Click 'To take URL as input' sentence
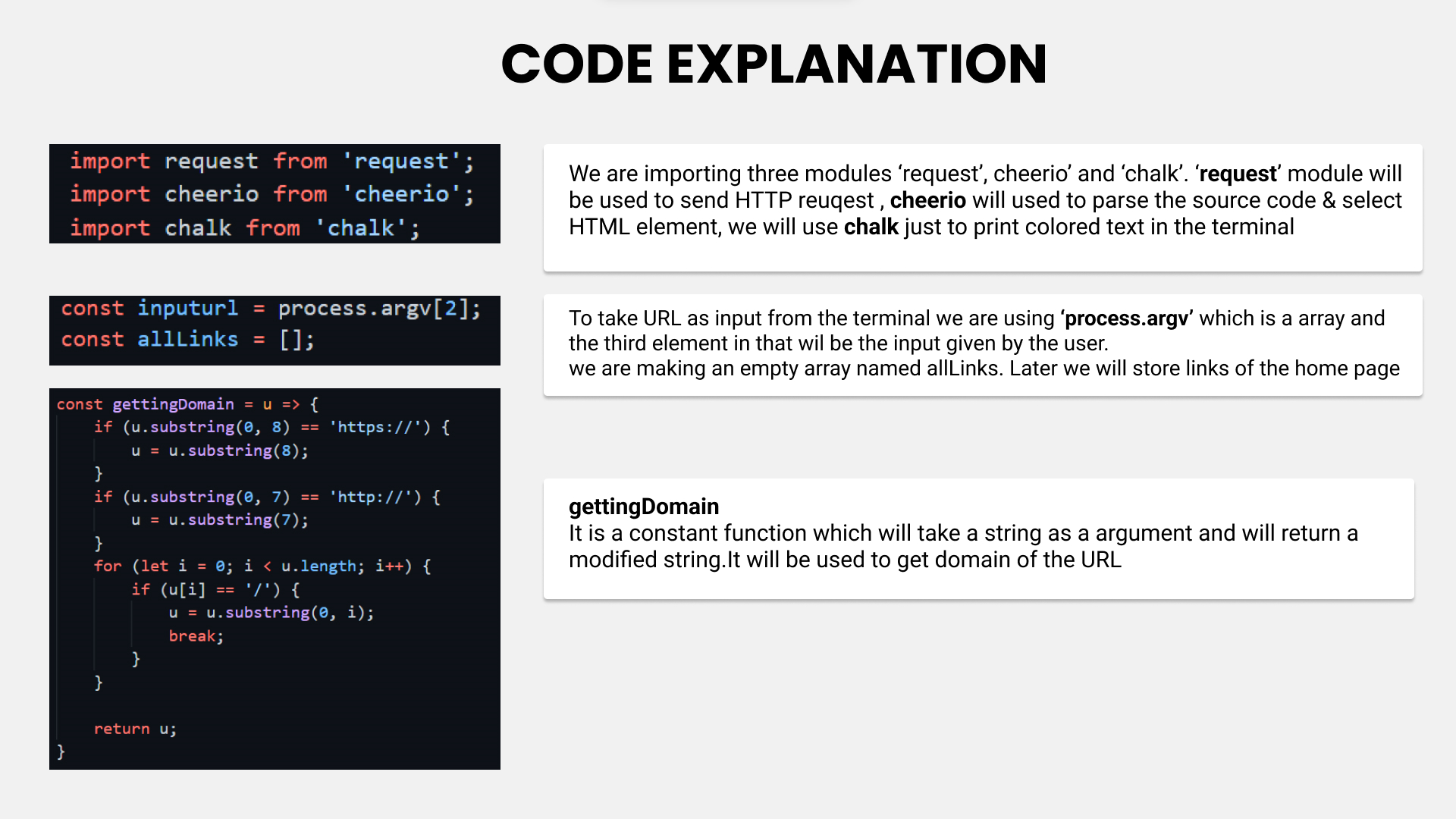The image size is (1456, 819). coord(977,331)
